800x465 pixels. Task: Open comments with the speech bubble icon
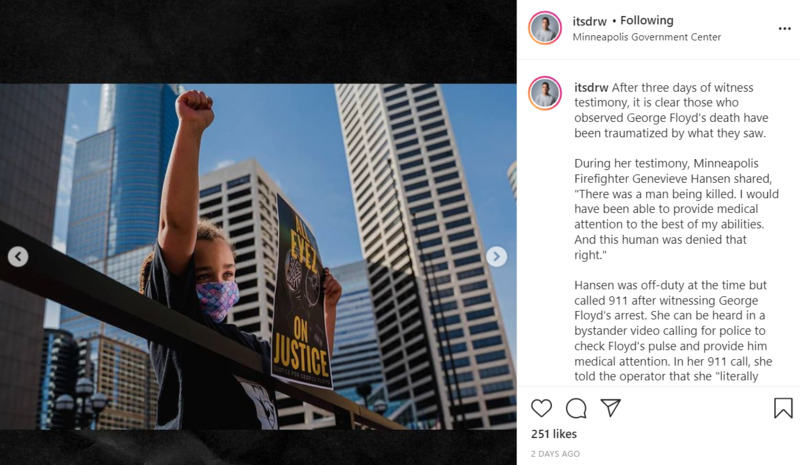tap(576, 408)
